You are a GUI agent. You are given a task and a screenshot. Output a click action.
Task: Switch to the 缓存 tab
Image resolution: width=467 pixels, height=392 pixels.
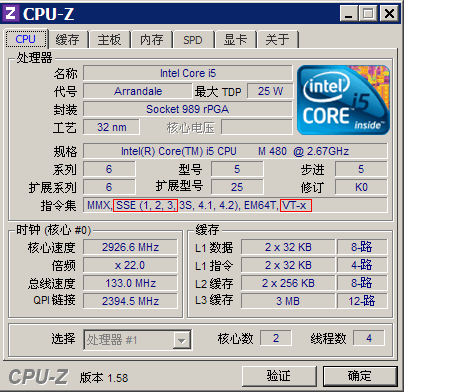click(x=68, y=40)
